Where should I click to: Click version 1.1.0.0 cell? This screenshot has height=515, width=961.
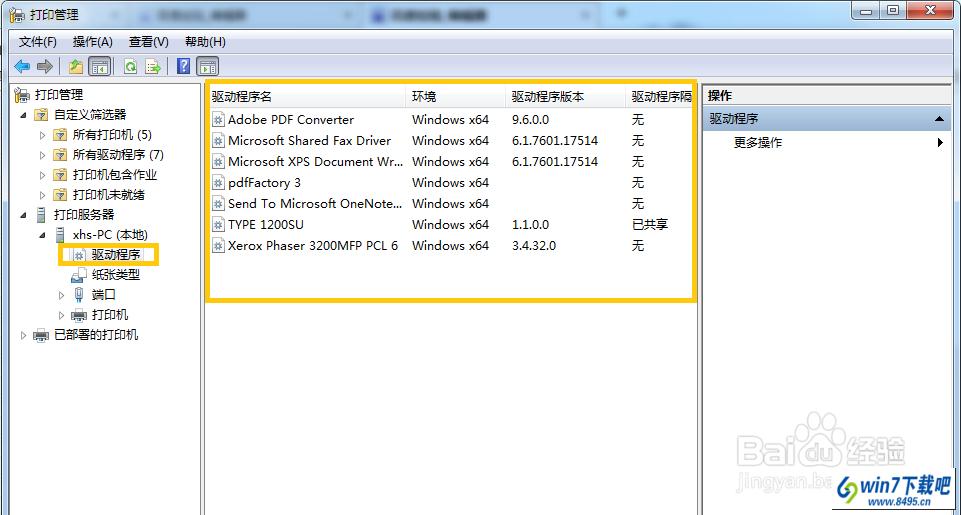click(x=531, y=225)
